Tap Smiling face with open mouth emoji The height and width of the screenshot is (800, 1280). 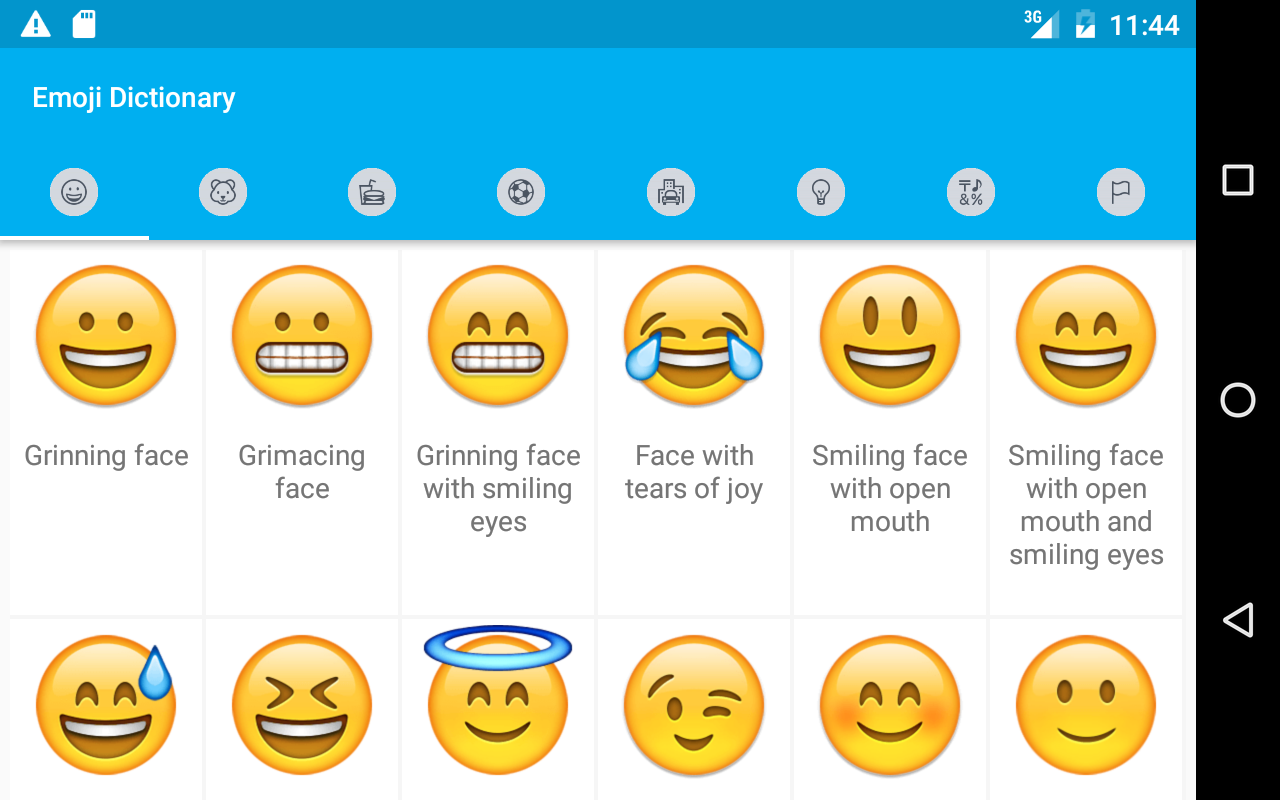[890, 432]
